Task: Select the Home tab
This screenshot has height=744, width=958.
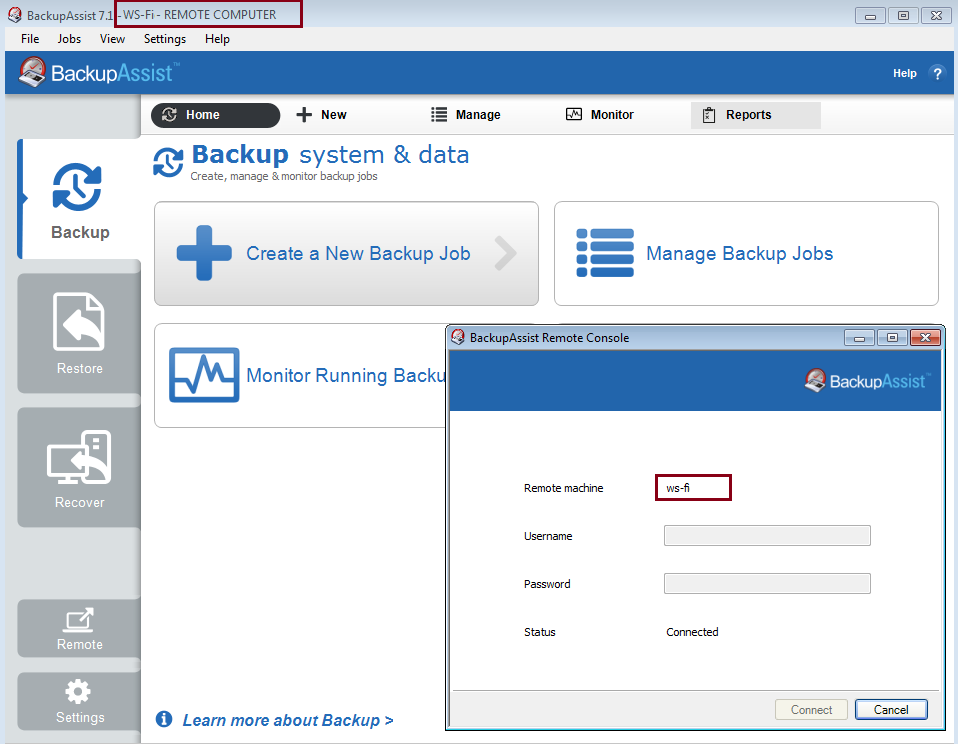Action: click(x=216, y=115)
